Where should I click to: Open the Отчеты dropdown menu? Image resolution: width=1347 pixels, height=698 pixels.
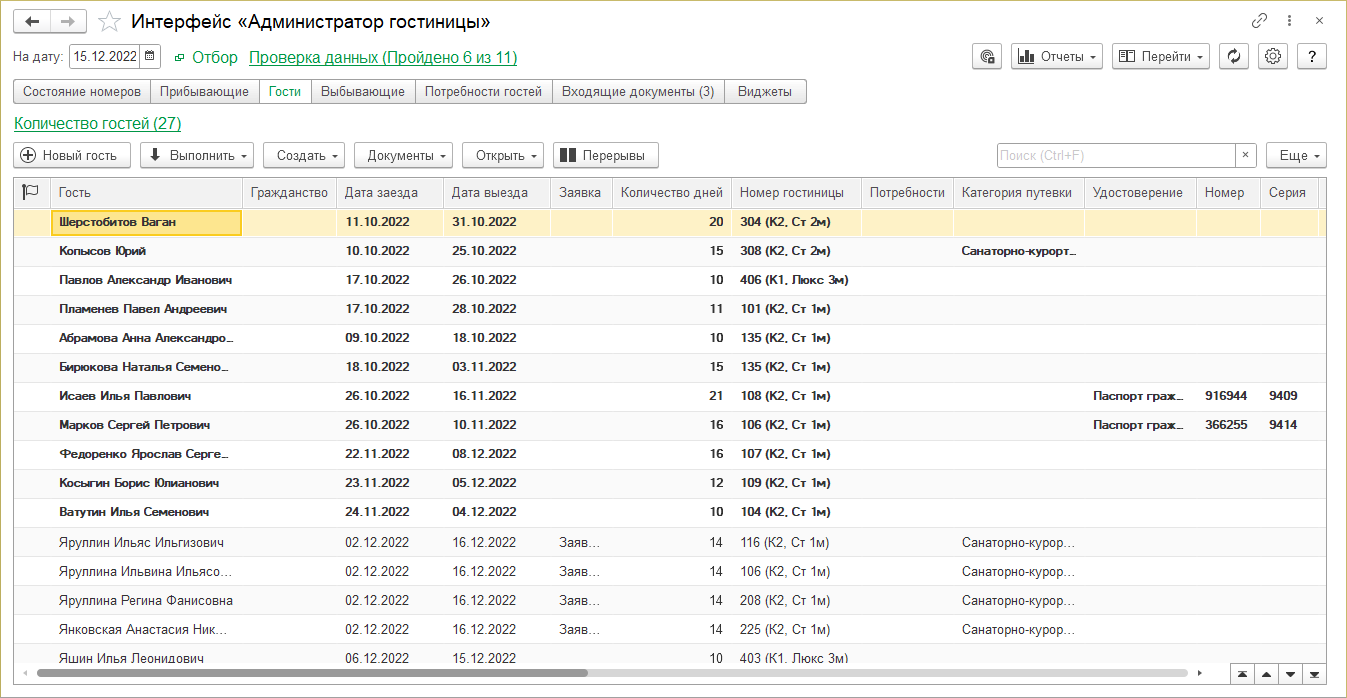[x=1057, y=57]
